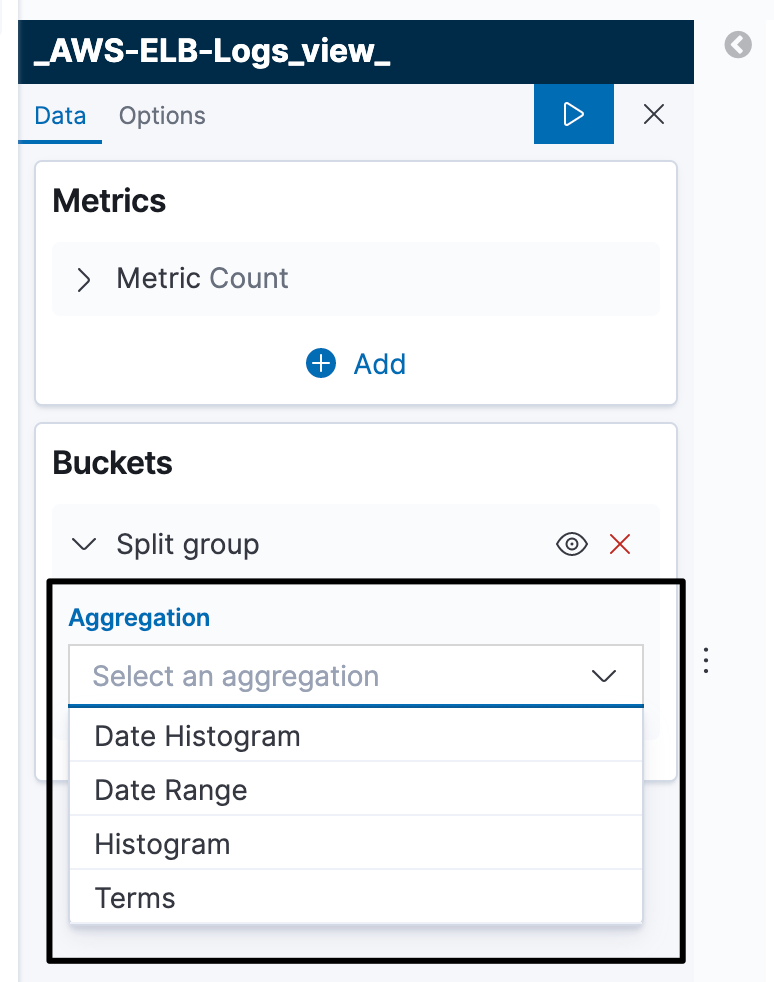
Task: Collapse the Split group section
Action: (84, 544)
